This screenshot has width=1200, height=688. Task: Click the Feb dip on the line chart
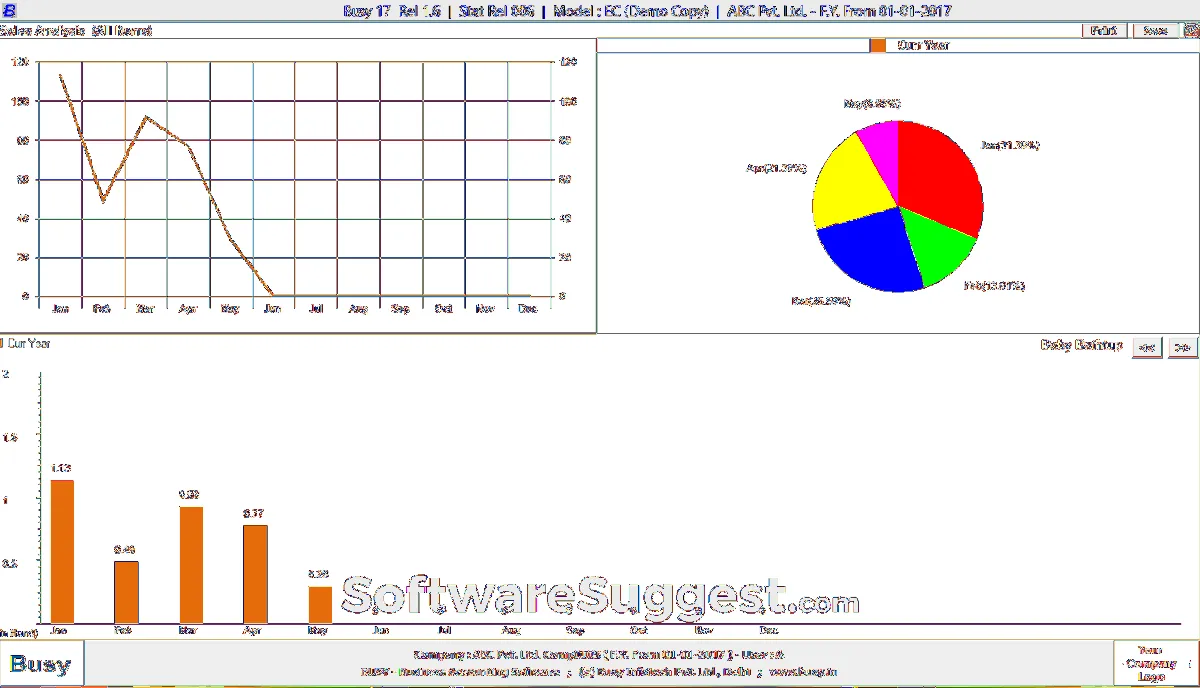103,201
